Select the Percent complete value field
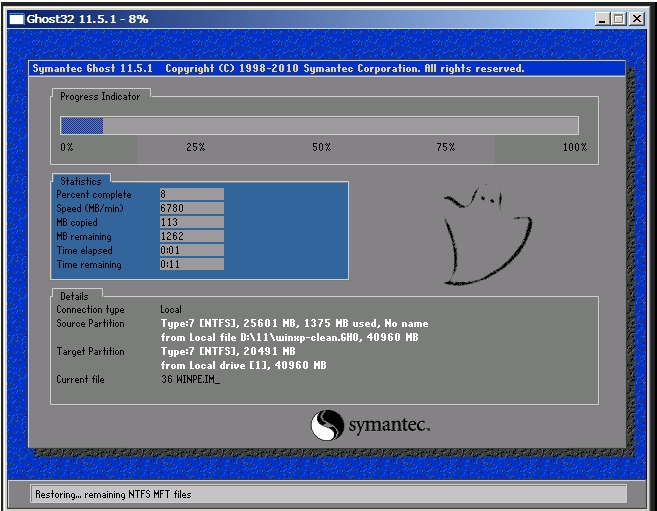The height and width of the screenshot is (511, 657). click(x=192, y=194)
